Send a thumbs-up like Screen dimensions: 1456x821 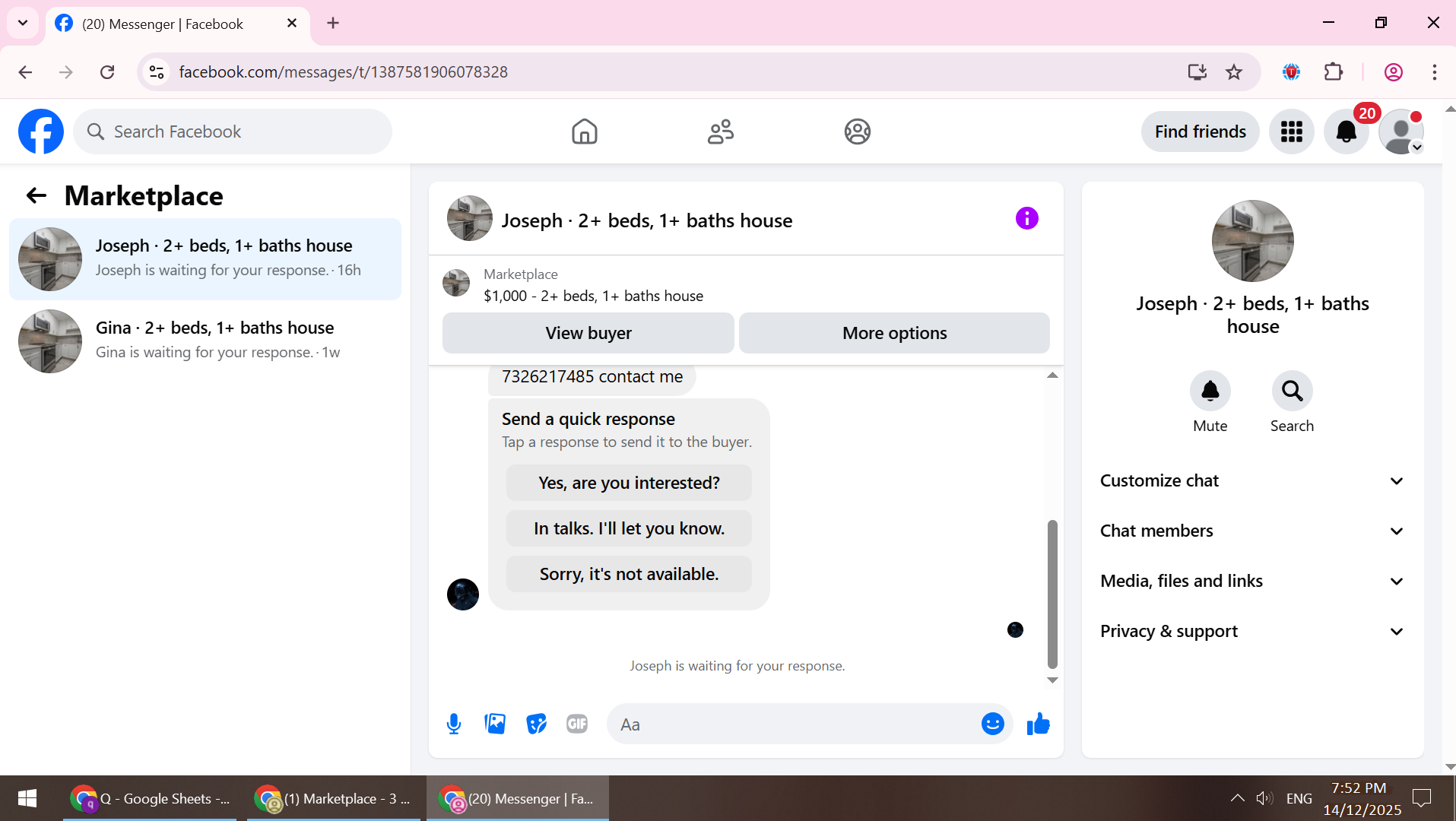[x=1038, y=724]
